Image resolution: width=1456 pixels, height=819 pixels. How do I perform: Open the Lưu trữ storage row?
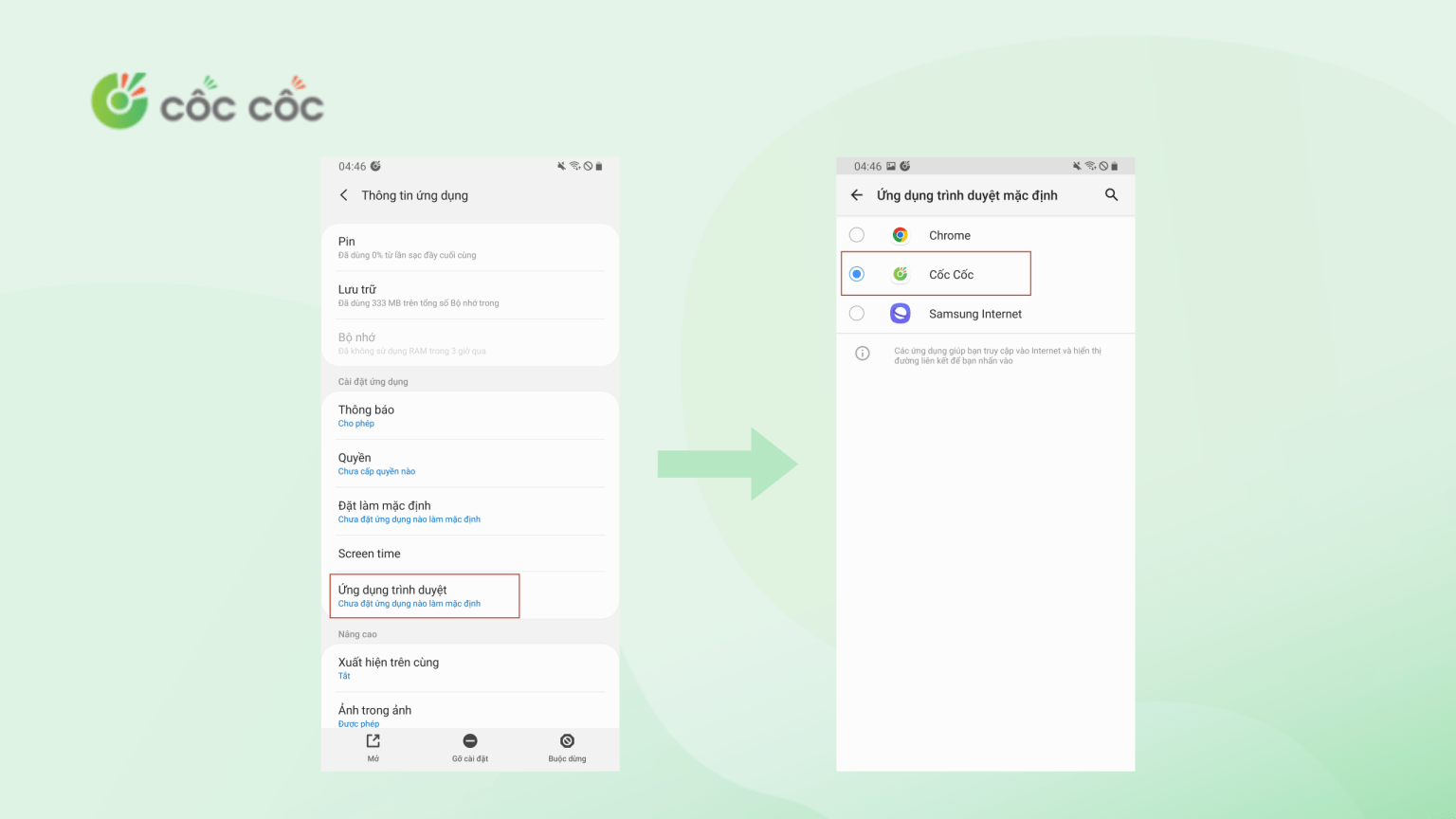pos(470,295)
